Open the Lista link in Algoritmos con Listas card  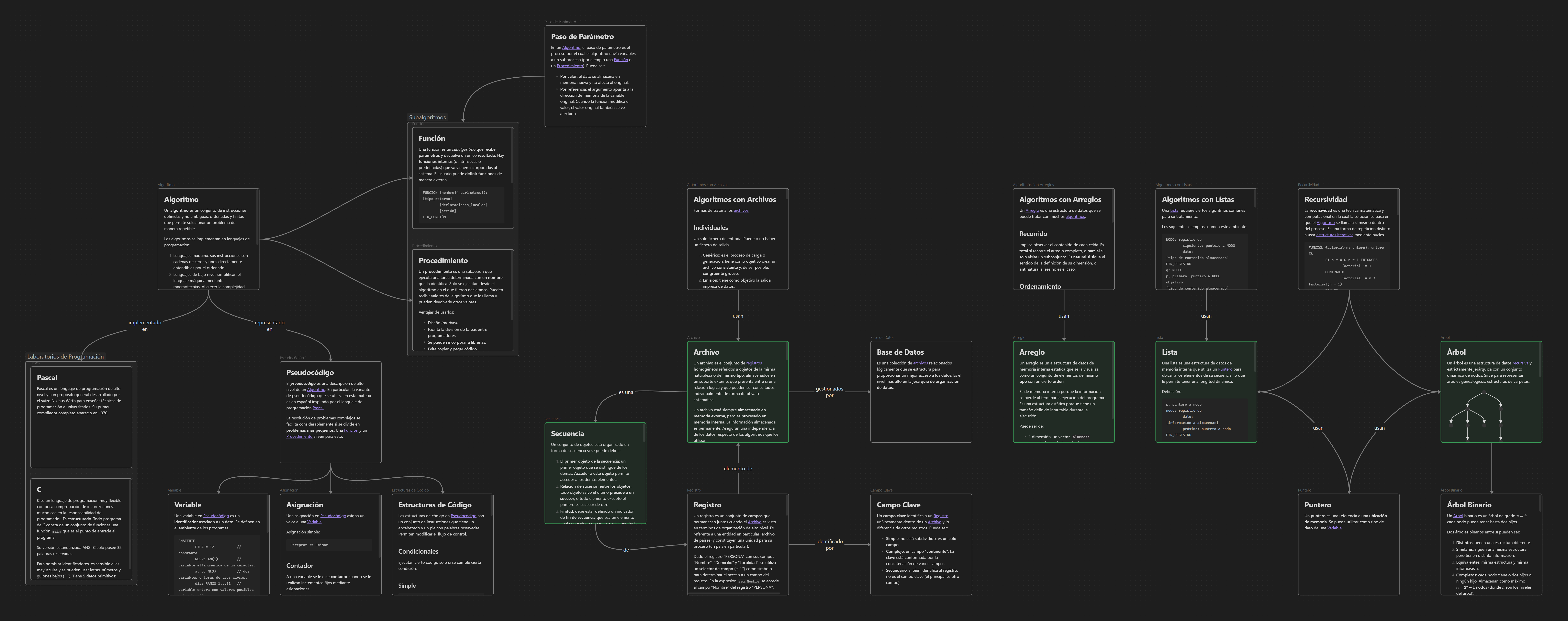(1174, 211)
